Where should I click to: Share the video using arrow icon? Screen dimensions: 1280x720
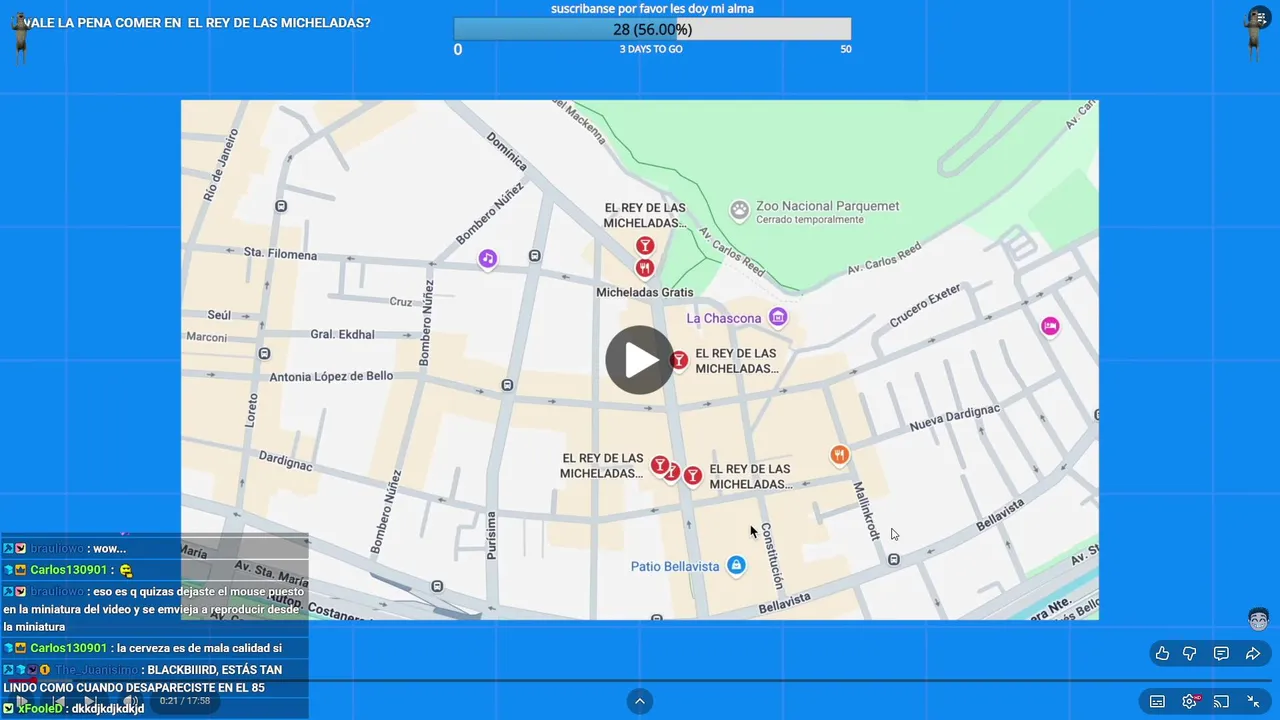pyautogui.click(x=1253, y=654)
